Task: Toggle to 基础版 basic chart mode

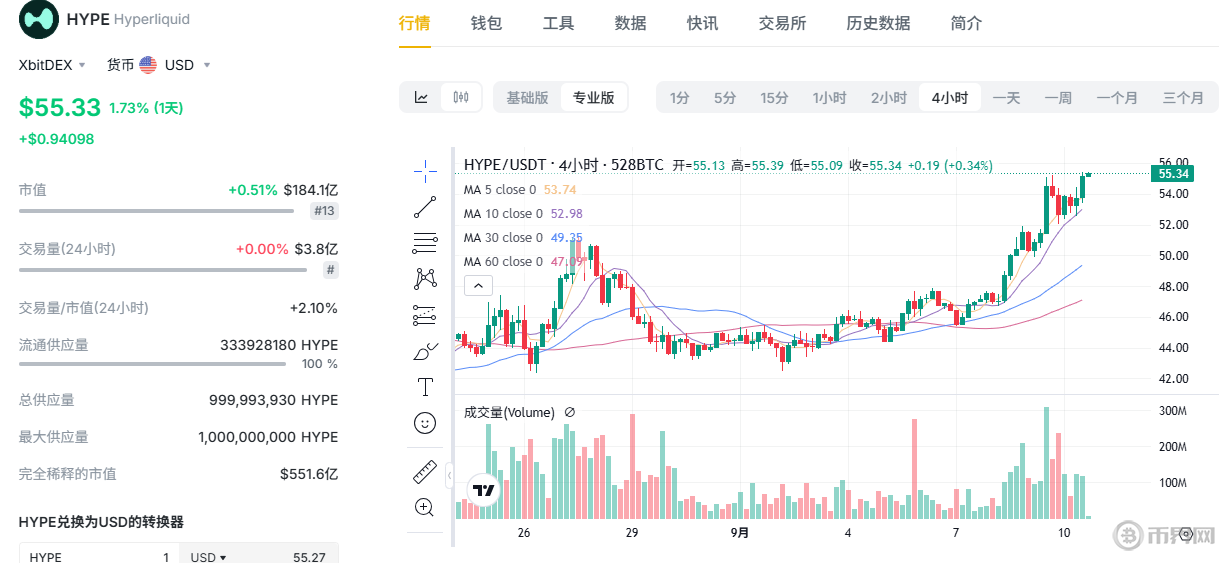Action: click(527, 97)
